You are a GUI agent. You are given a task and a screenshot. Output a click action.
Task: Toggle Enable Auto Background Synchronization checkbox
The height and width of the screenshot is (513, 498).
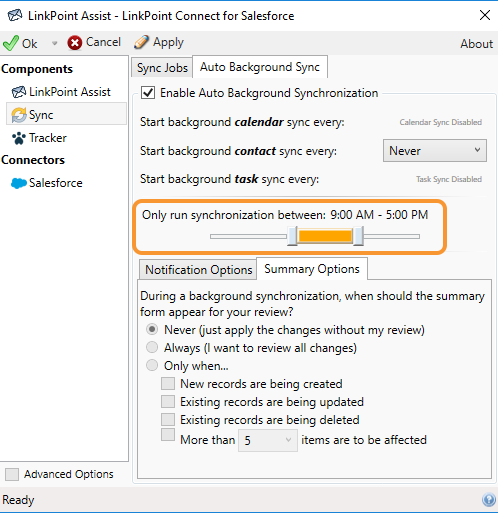[x=148, y=93]
